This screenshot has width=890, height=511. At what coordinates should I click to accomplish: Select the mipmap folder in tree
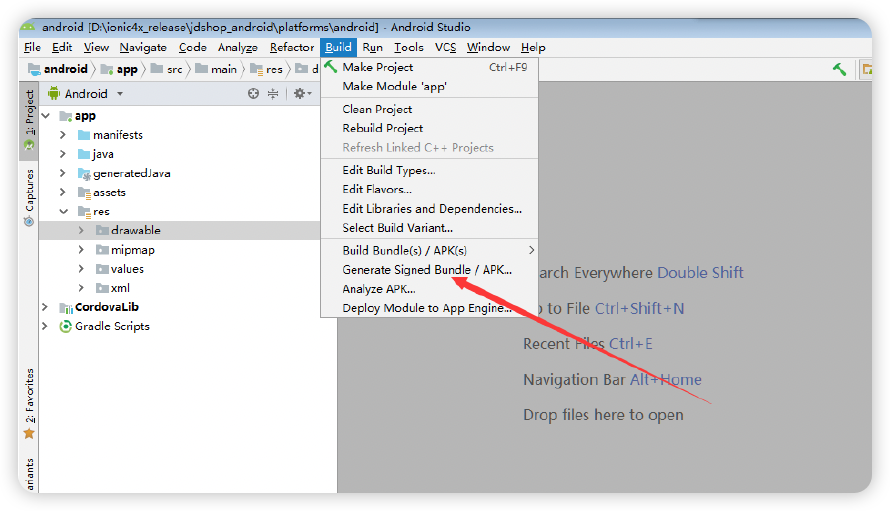point(132,250)
